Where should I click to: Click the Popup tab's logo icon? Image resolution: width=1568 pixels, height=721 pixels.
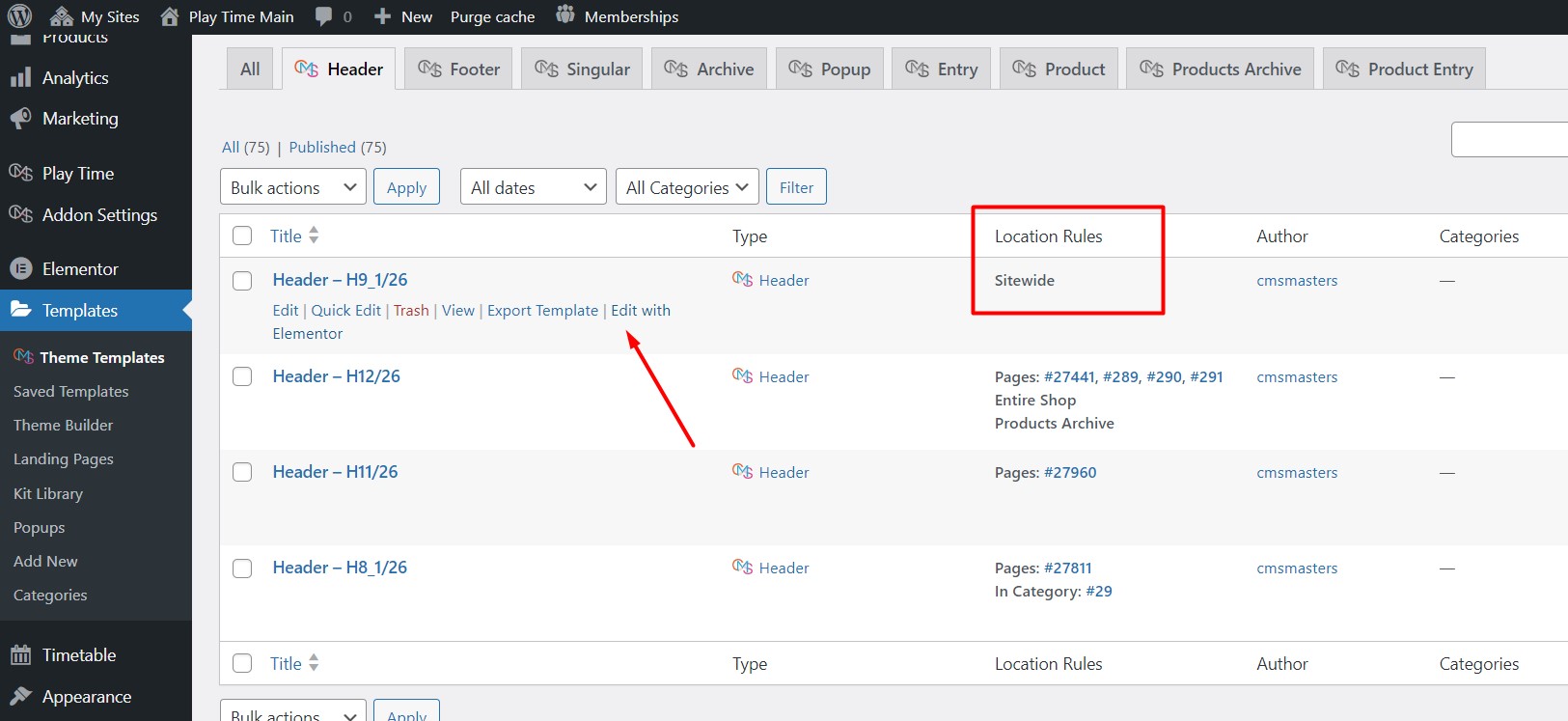pos(800,69)
